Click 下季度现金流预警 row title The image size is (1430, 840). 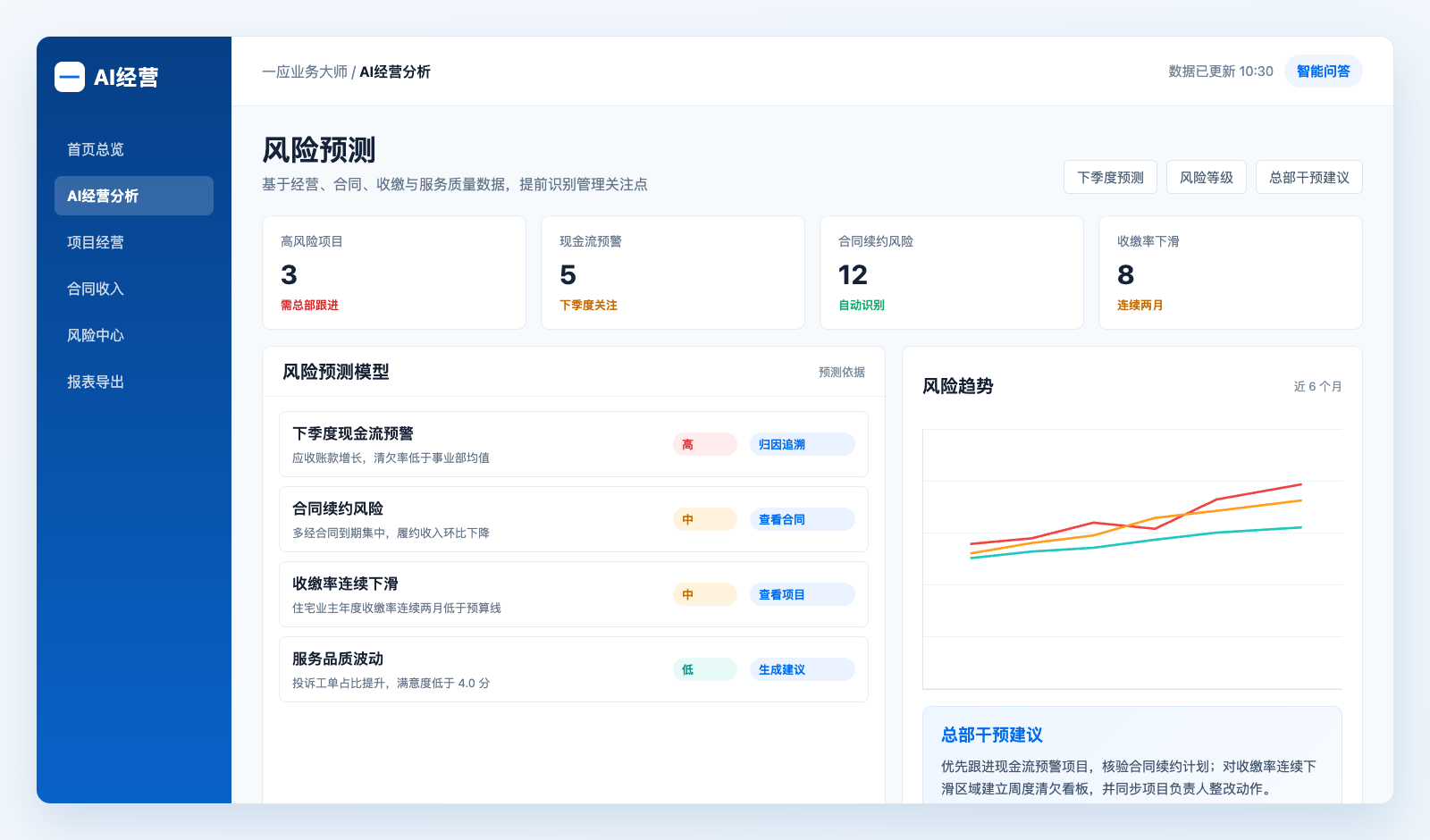[x=353, y=433]
